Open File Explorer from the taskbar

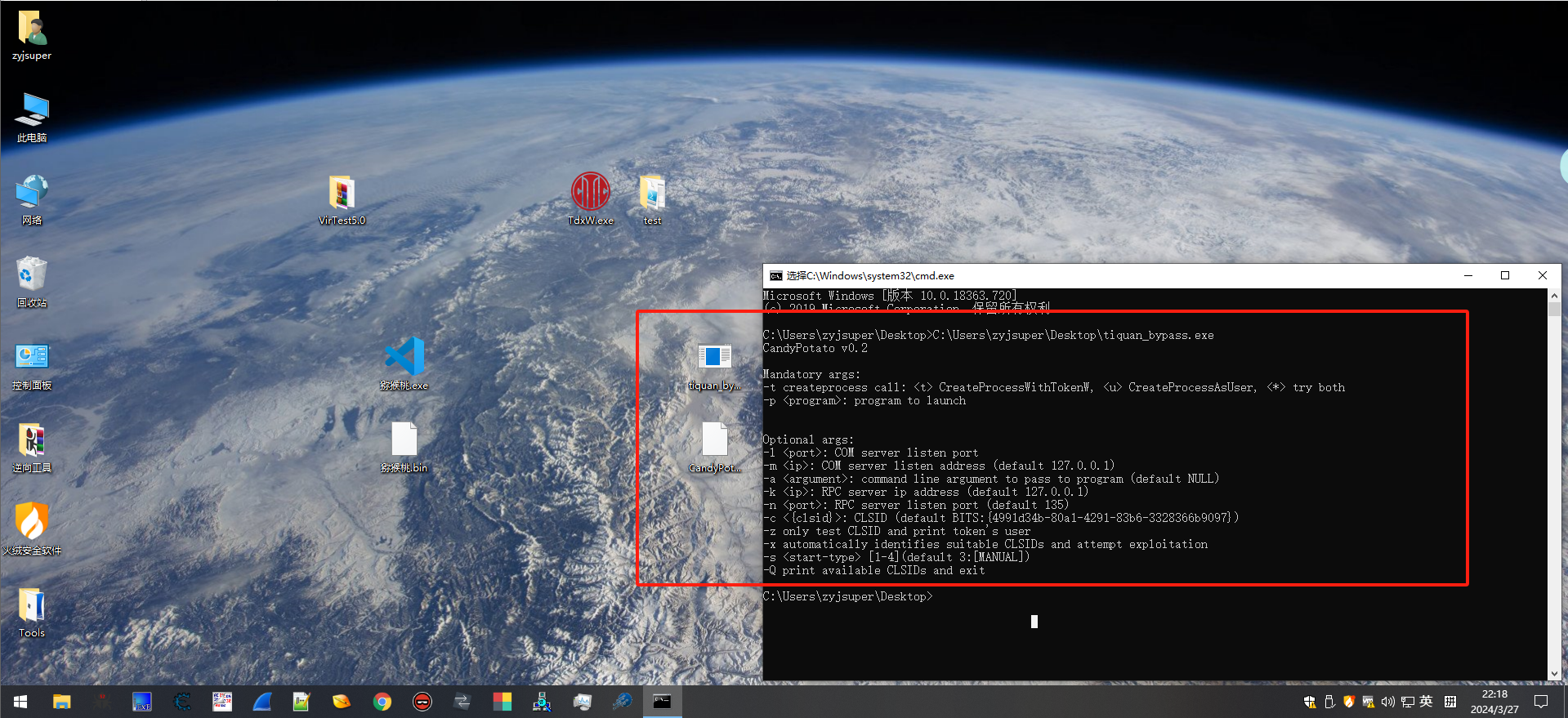click(61, 702)
